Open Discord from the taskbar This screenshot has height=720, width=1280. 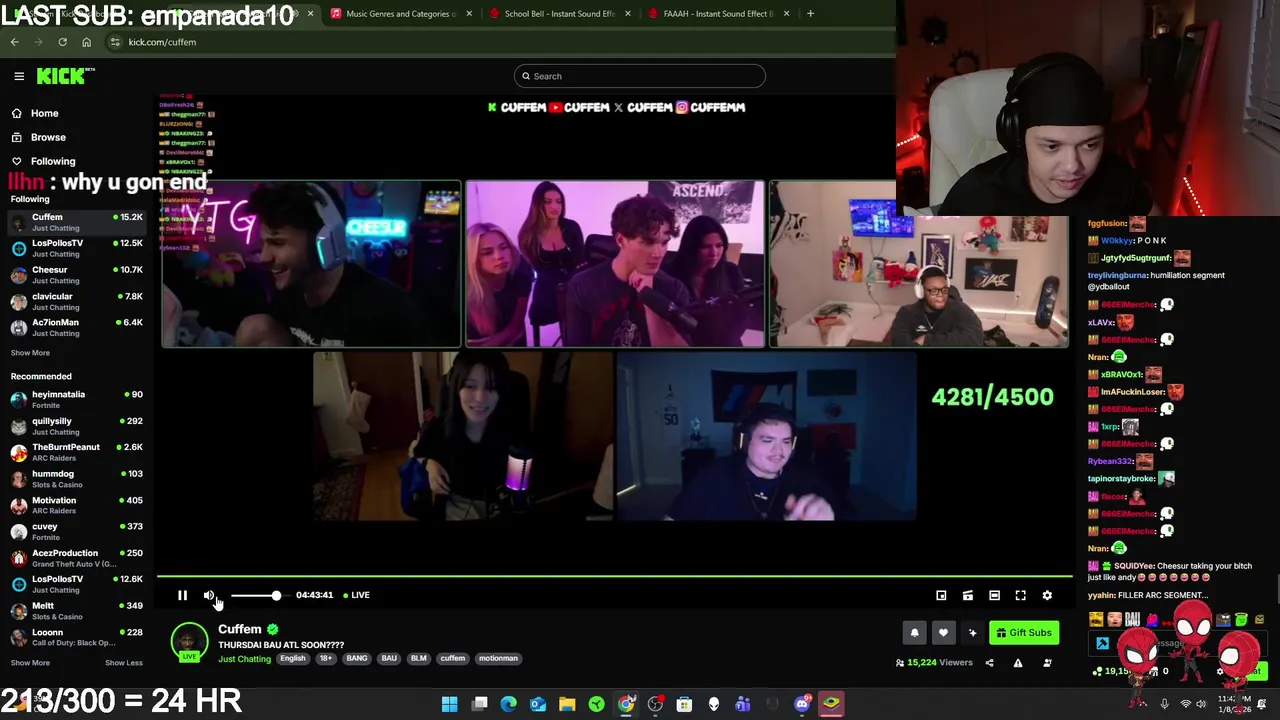[x=801, y=704]
